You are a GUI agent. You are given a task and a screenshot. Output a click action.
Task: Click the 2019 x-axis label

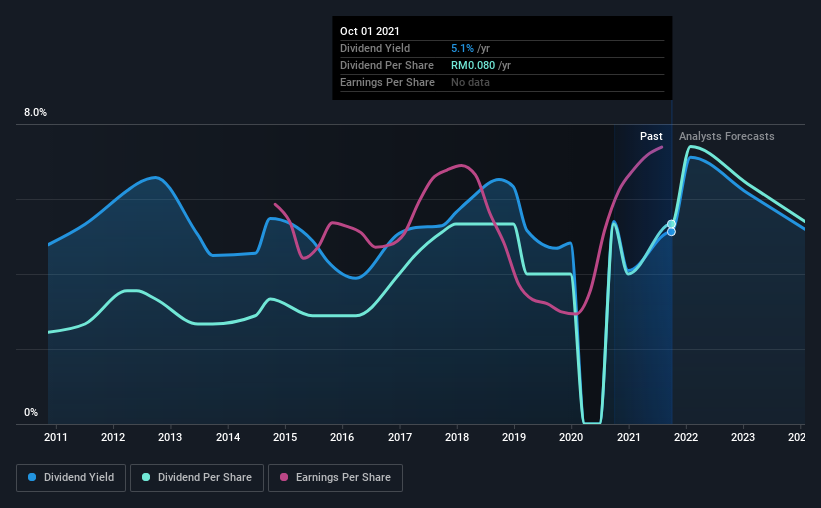click(x=514, y=437)
